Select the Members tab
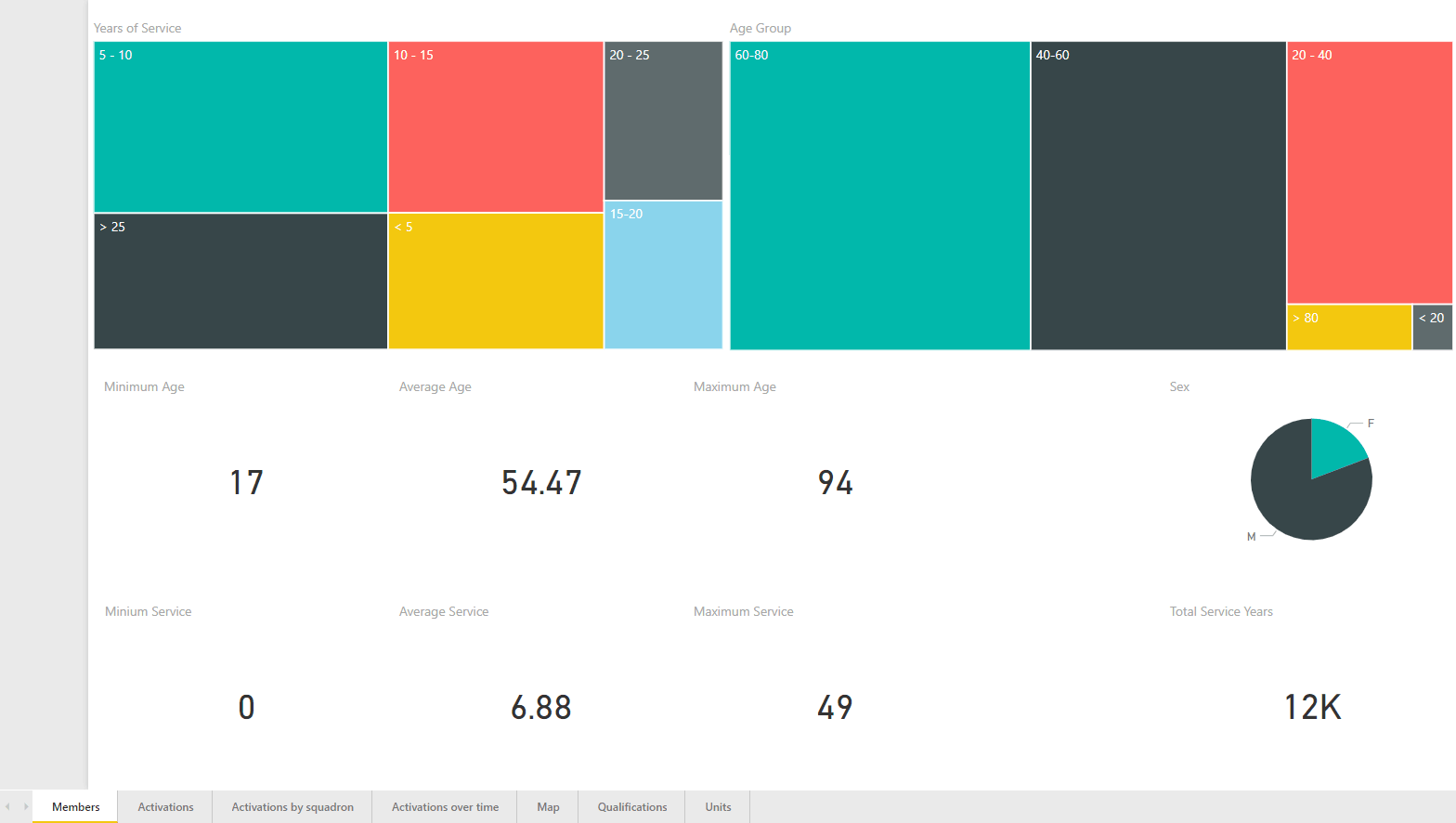 click(x=75, y=806)
